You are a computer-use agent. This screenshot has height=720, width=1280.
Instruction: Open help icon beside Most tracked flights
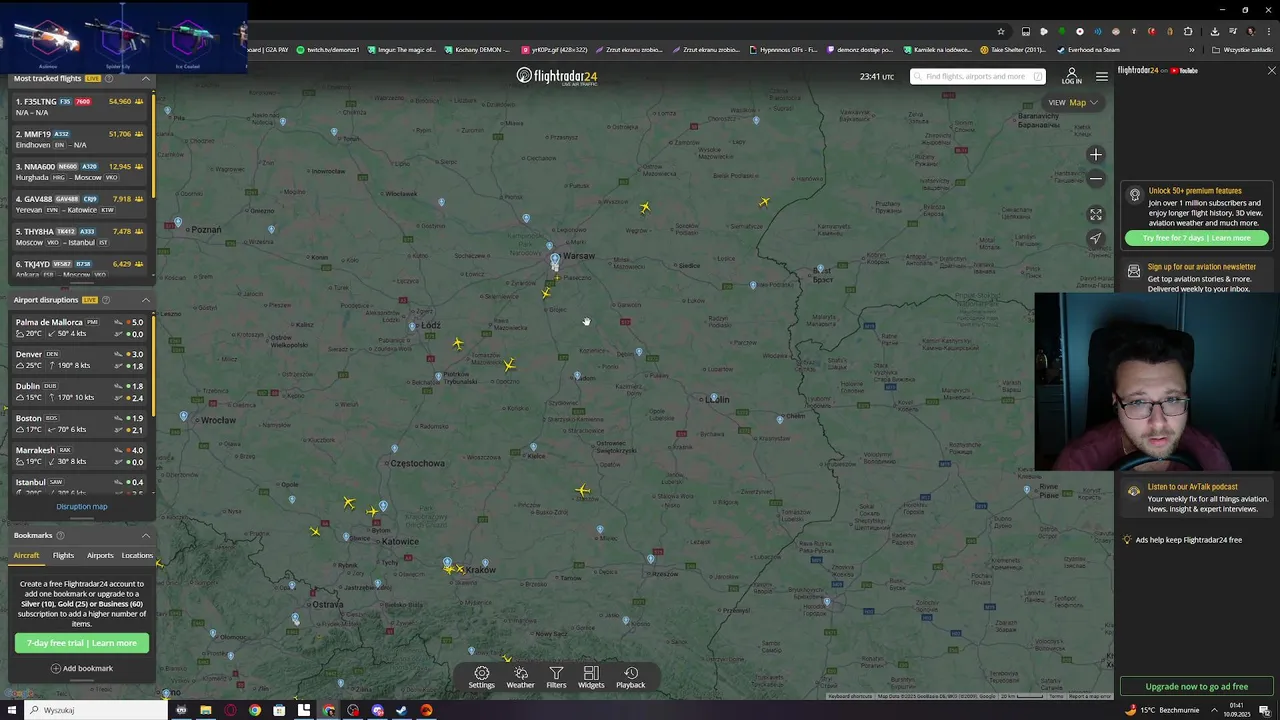coord(109,78)
